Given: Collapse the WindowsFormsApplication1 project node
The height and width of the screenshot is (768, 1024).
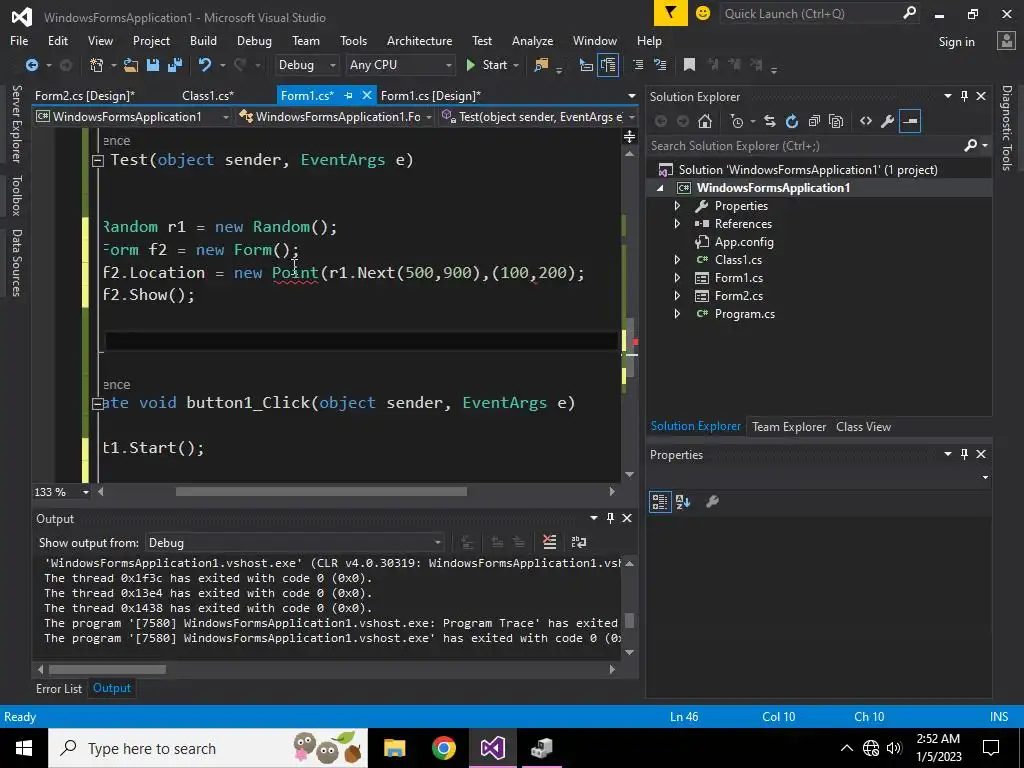Looking at the screenshot, I should pyautogui.click(x=660, y=188).
